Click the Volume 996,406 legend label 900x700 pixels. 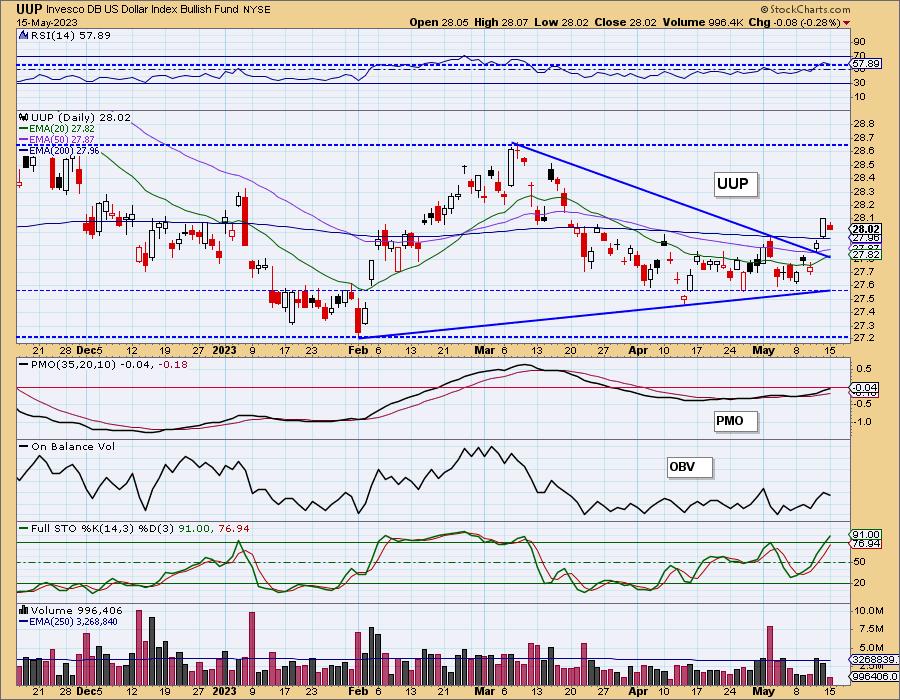point(76,610)
